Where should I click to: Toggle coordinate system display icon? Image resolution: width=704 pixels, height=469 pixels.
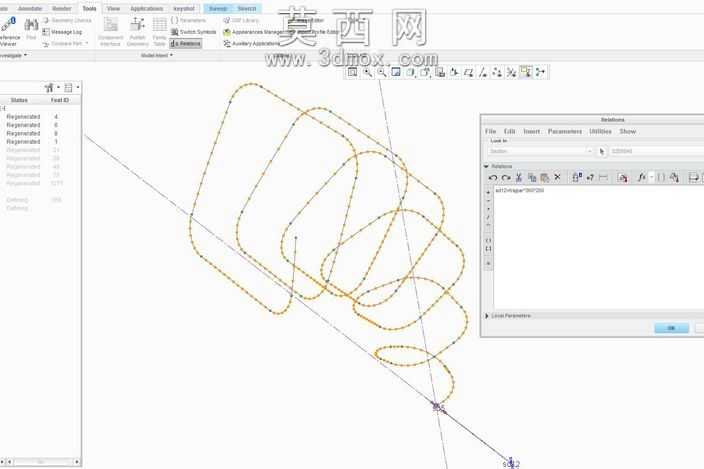tap(511, 72)
